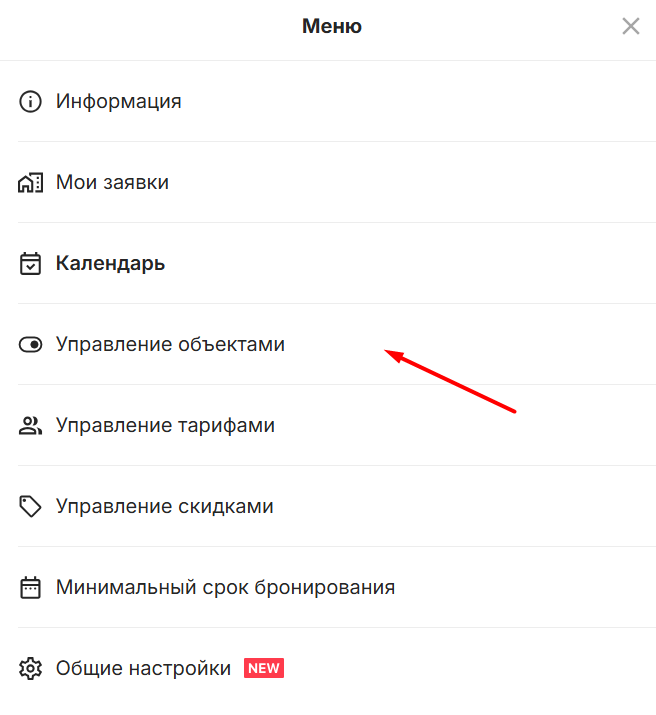656x715 pixels.
Task: Click the price tag icon for Управление скидками
Action: pos(30,507)
